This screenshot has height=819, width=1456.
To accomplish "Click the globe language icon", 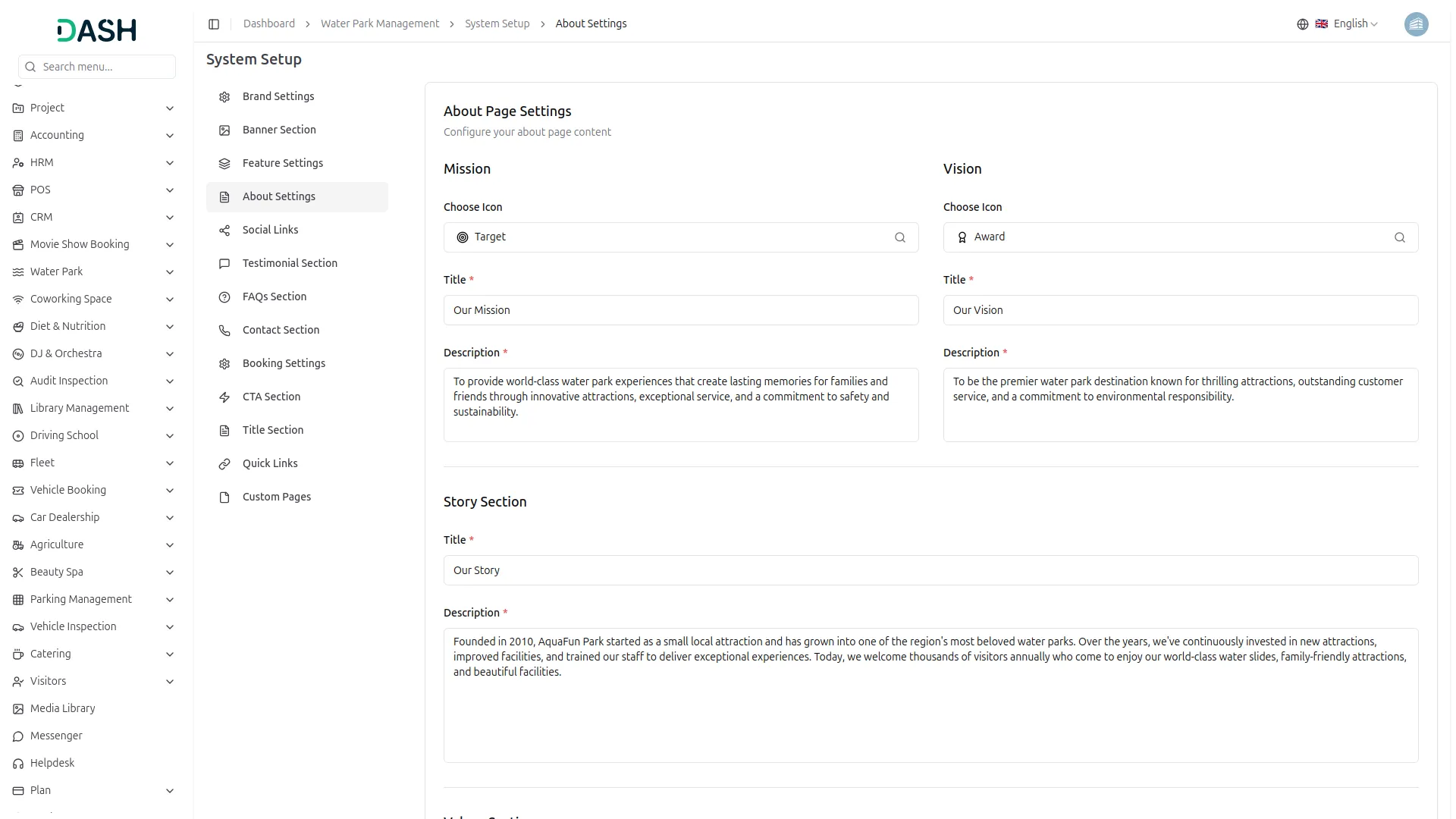I will (x=1302, y=24).
